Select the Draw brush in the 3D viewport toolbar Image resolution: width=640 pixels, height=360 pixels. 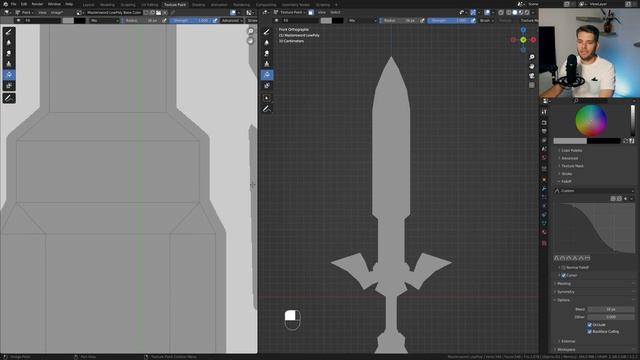coord(267,32)
